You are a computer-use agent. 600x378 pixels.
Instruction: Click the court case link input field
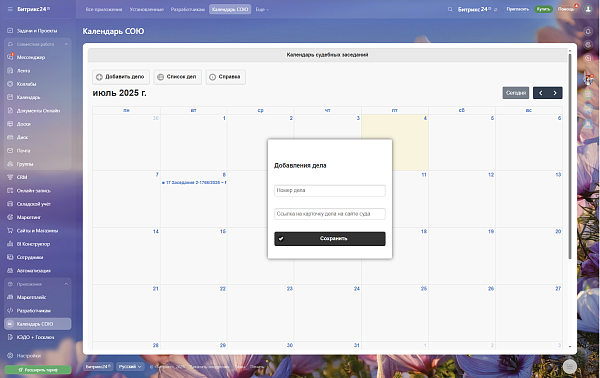point(330,214)
